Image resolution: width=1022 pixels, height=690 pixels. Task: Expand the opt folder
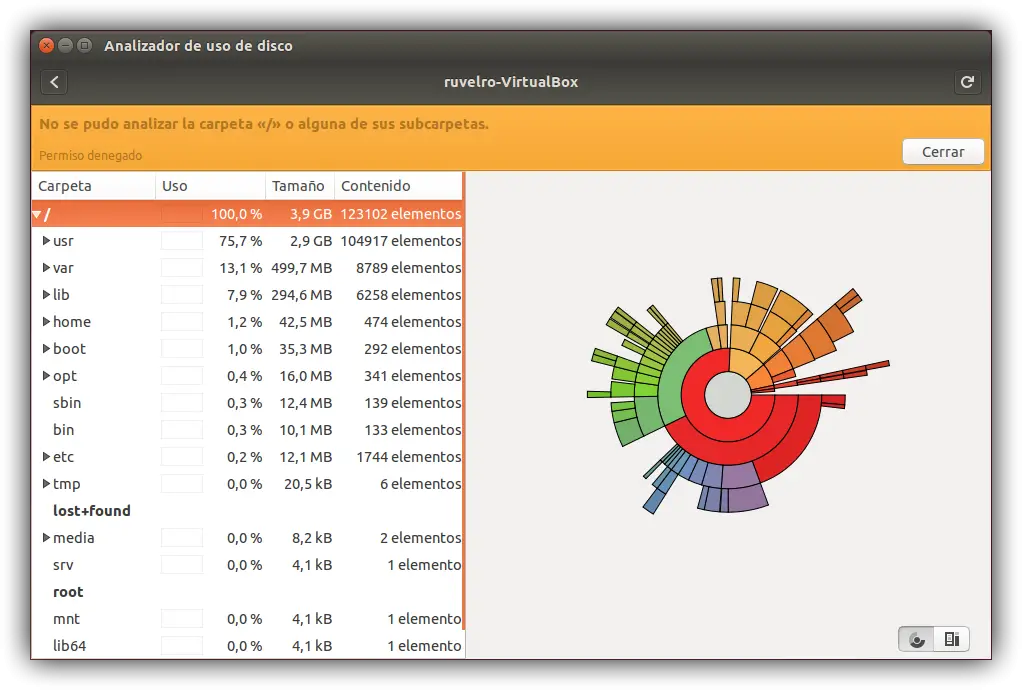pyautogui.click(x=46, y=375)
